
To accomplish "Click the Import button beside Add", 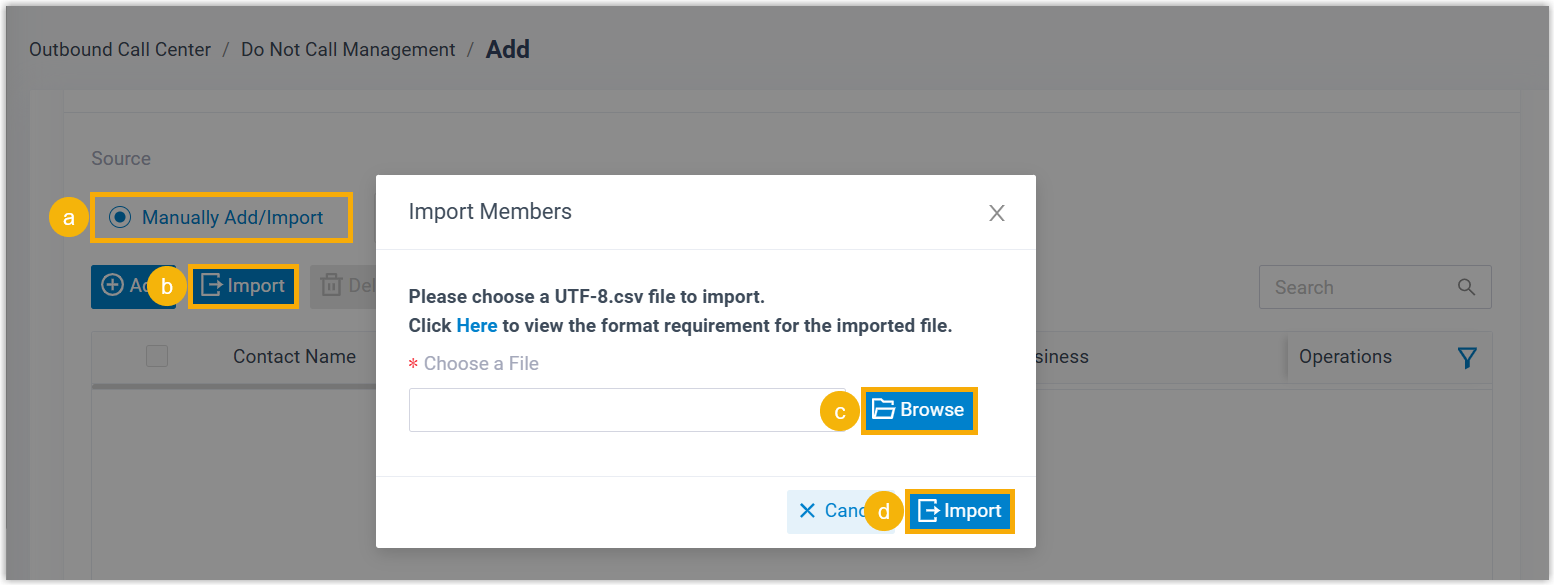I will [243, 287].
